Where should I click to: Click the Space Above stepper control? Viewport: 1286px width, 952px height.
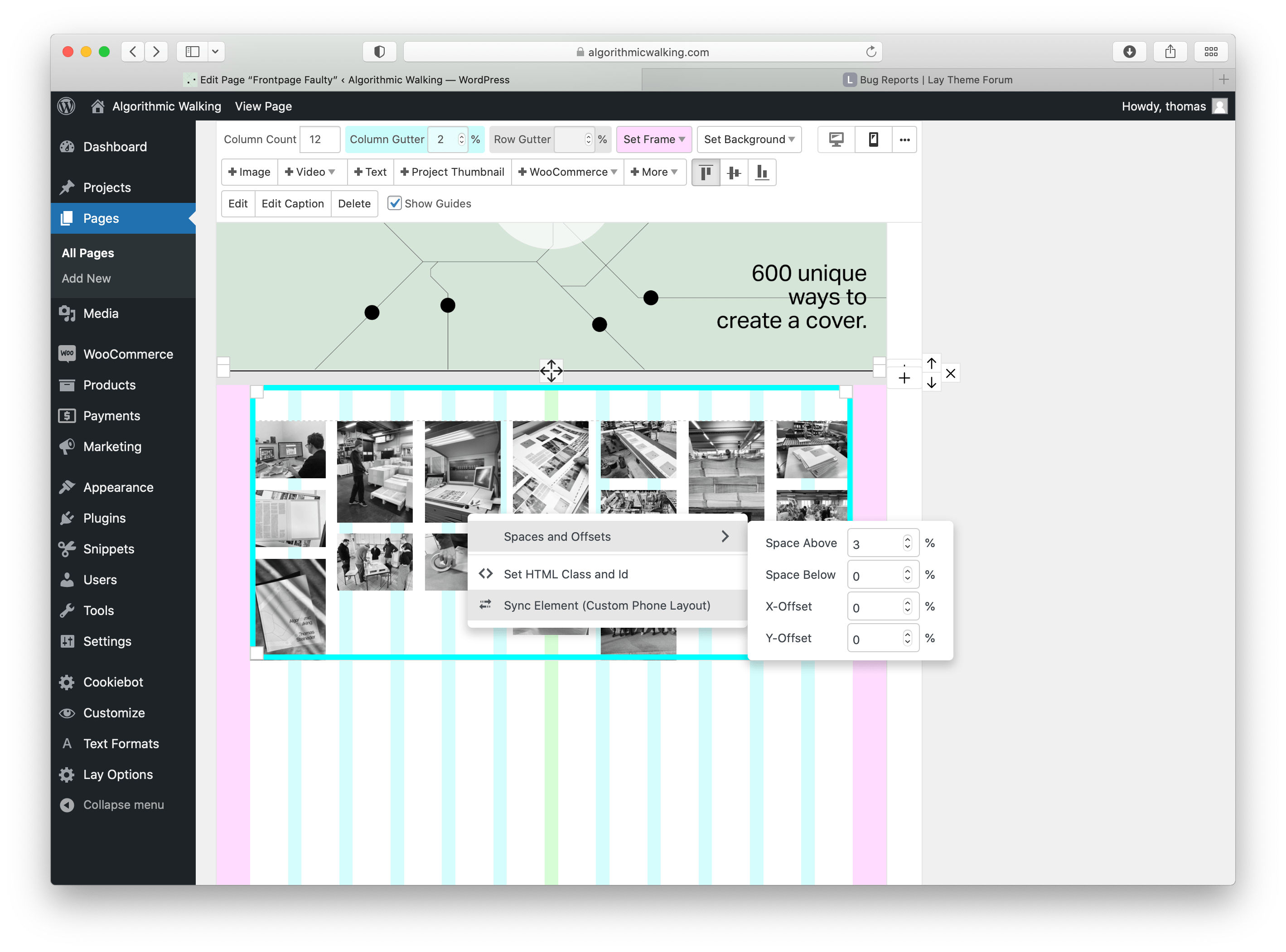point(907,543)
